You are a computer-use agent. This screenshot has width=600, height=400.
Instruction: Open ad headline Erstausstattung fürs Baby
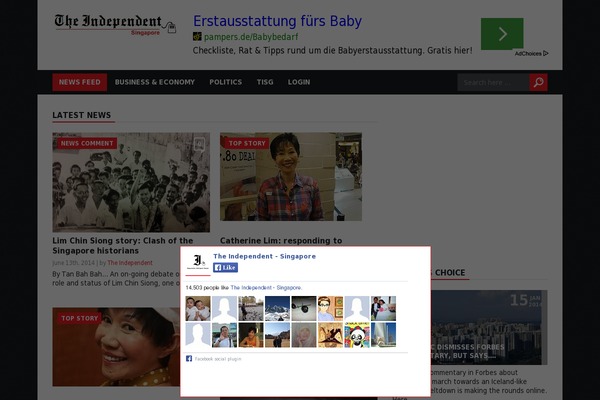point(277,21)
